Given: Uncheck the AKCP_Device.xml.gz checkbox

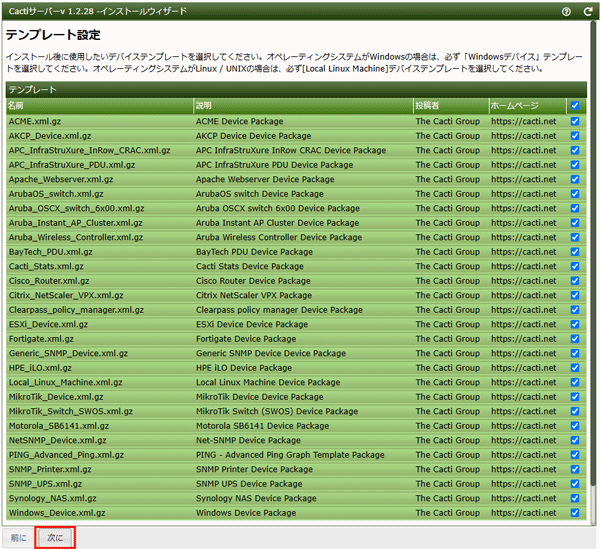Looking at the screenshot, I should 575,136.
